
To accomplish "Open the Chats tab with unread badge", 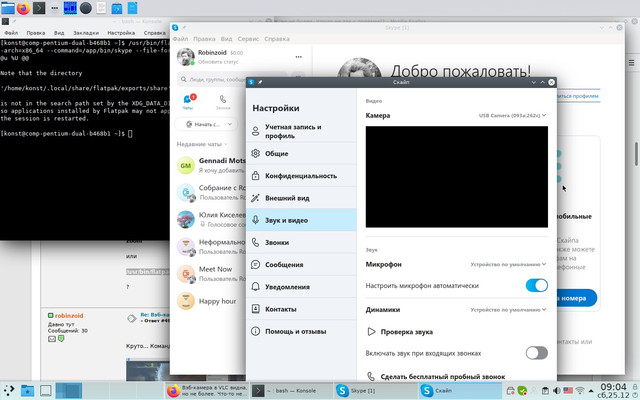I will point(188,102).
